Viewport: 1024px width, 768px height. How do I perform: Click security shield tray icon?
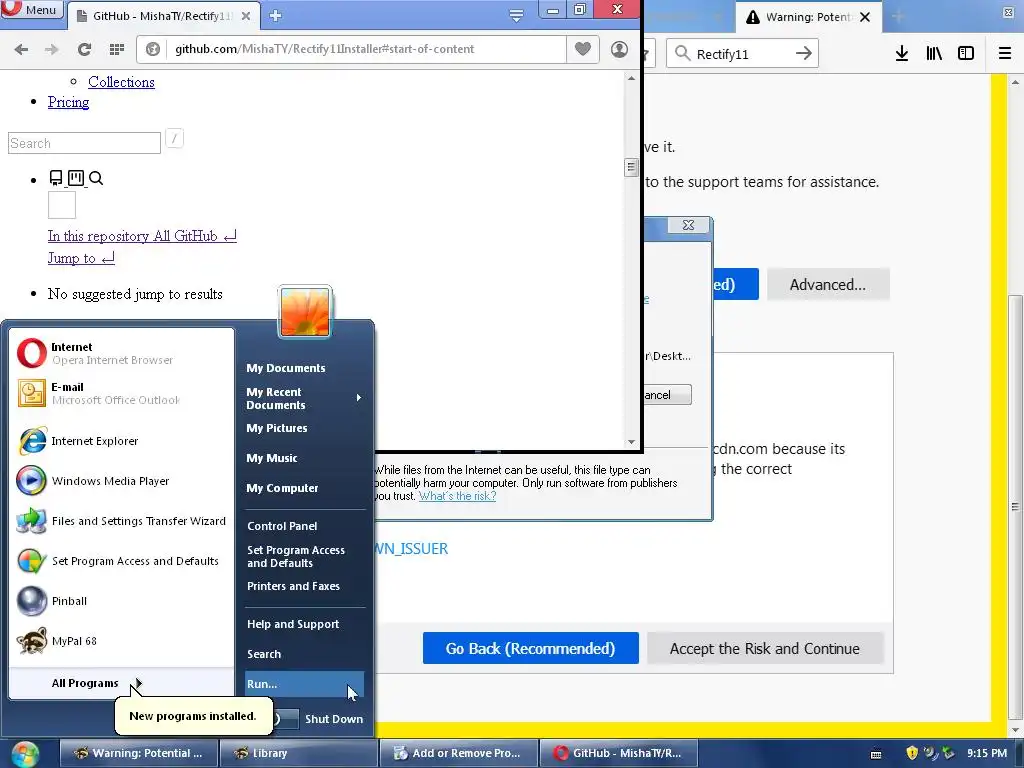(x=912, y=753)
